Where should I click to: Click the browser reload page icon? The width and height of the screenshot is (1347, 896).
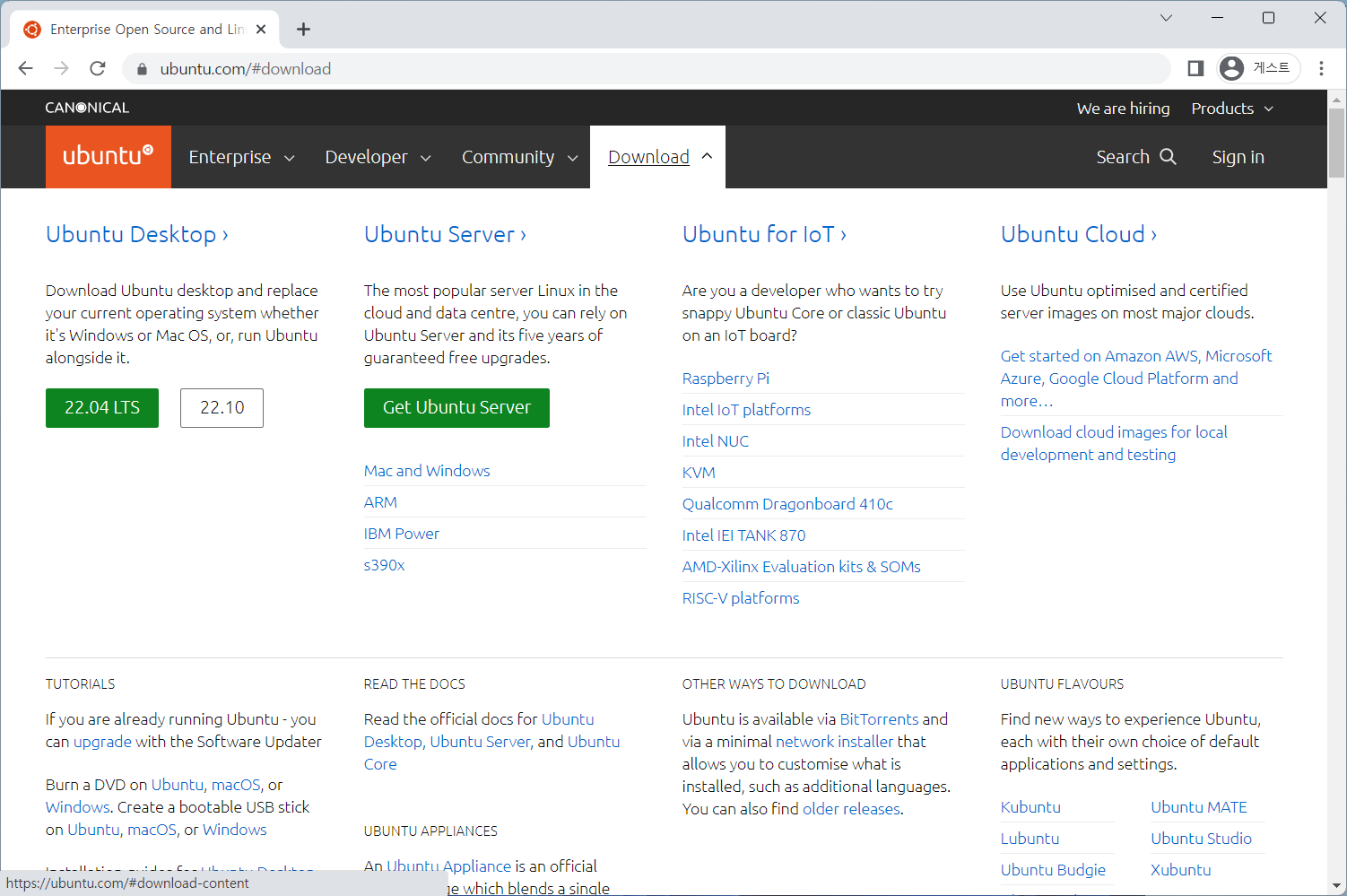pos(98,69)
